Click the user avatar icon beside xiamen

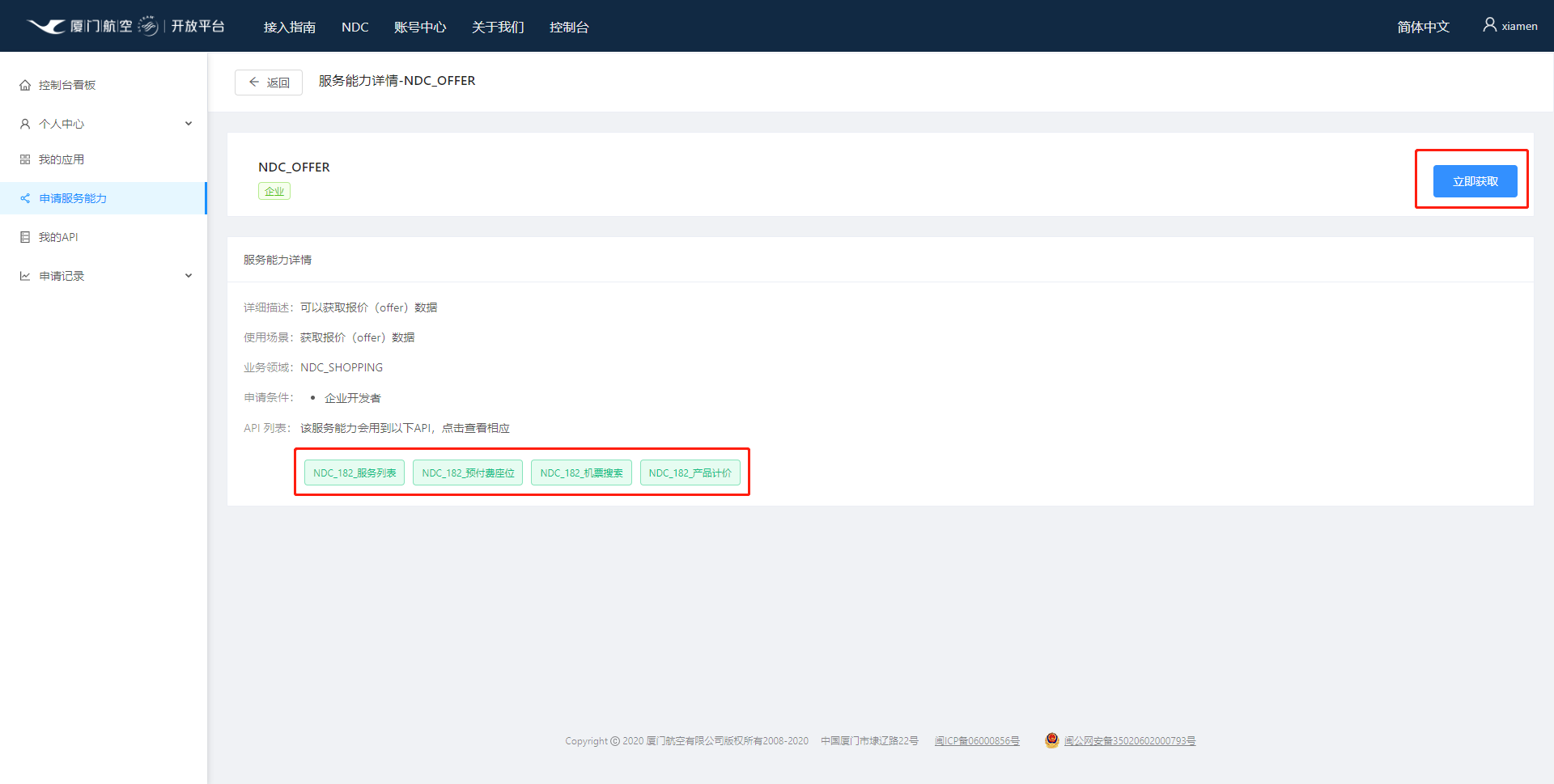click(1489, 25)
